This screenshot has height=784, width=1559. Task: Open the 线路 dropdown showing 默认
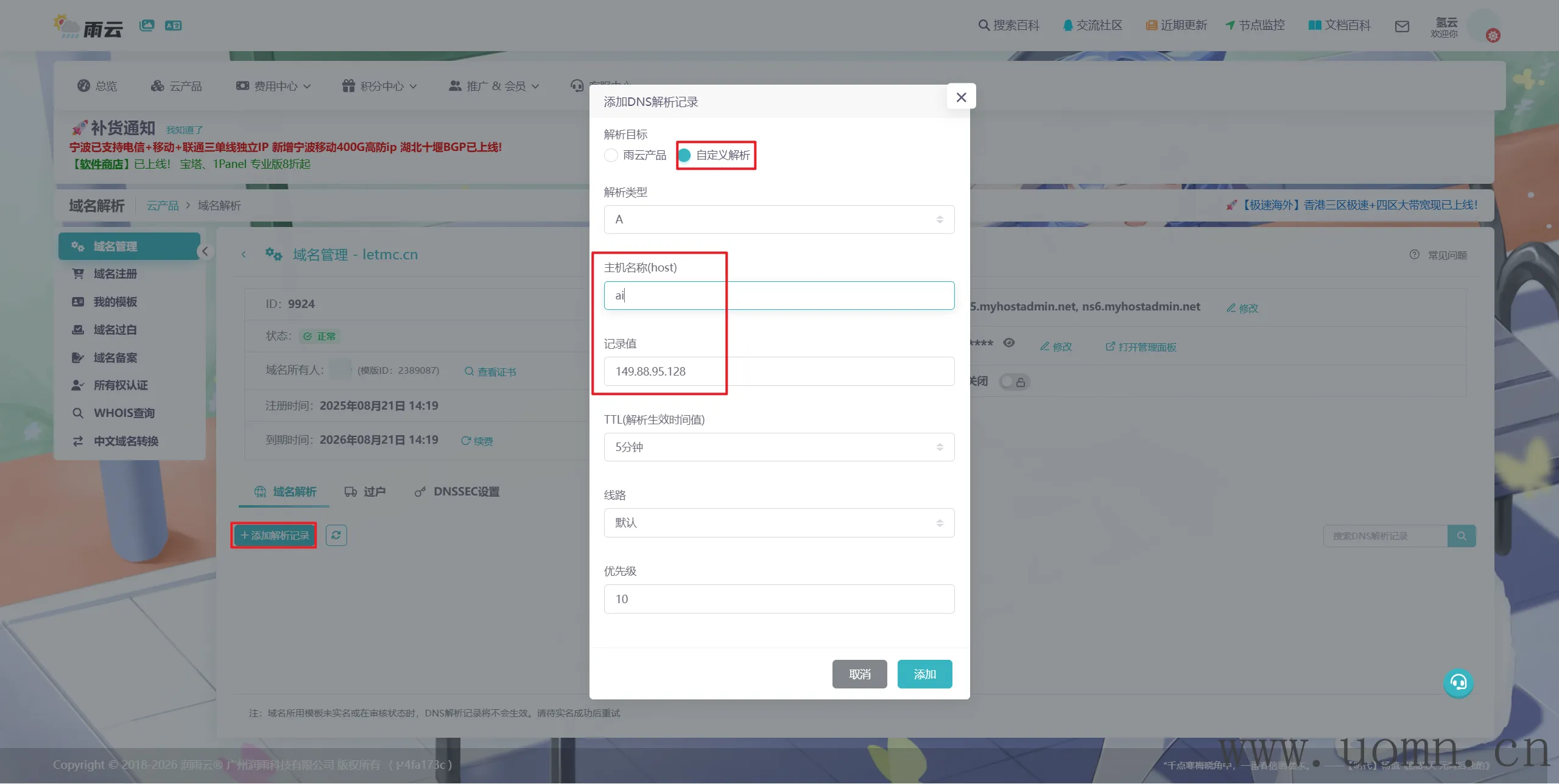778,523
